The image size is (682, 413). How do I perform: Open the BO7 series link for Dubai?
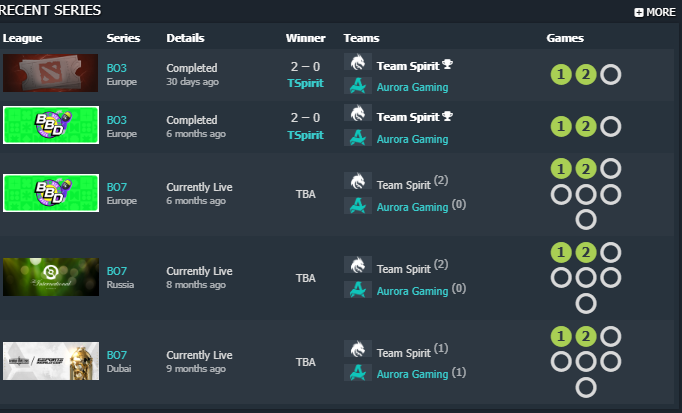point(117,355)
